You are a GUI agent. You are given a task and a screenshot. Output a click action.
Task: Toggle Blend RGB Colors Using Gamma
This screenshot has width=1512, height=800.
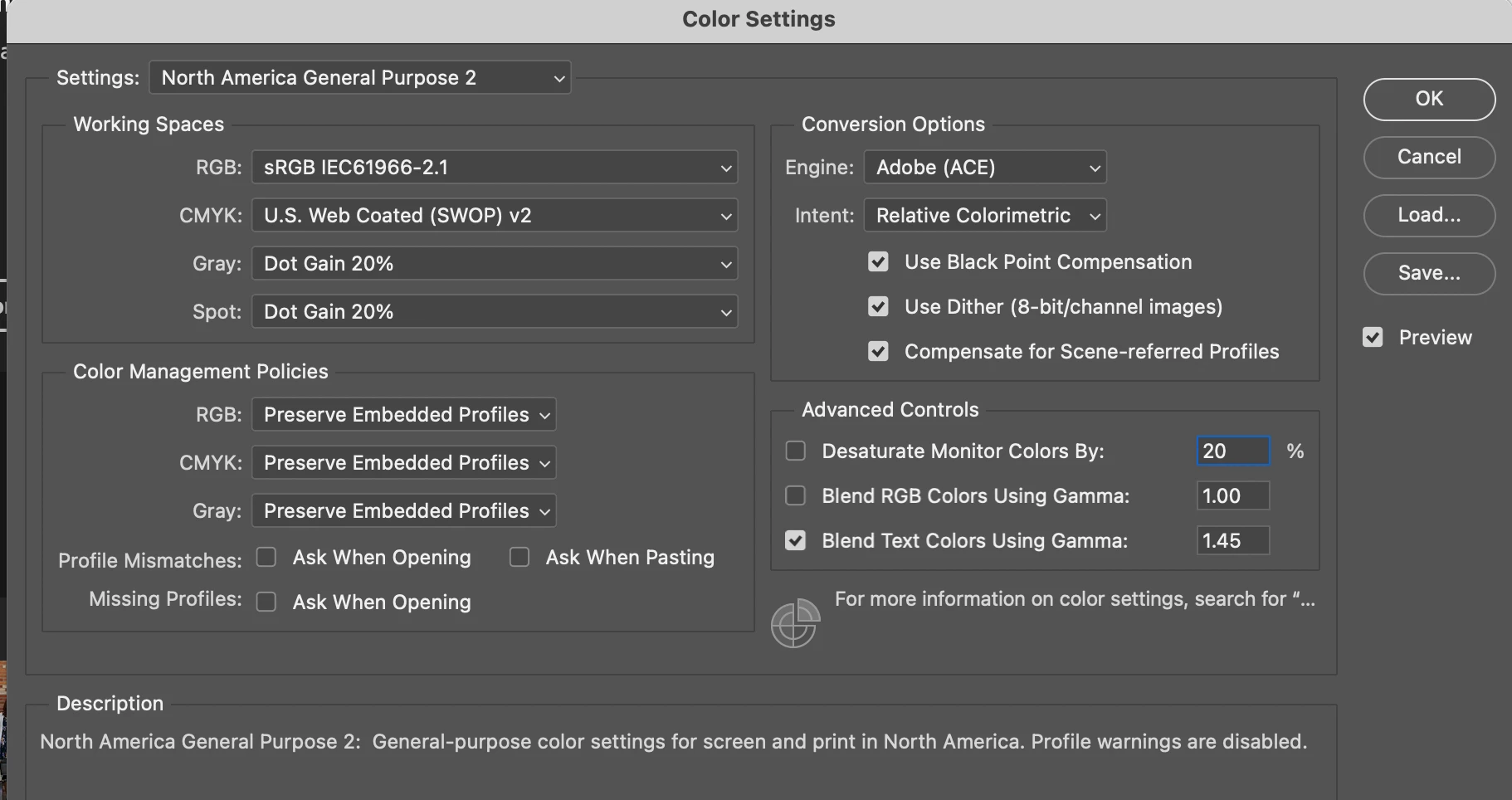coord(796,495)
